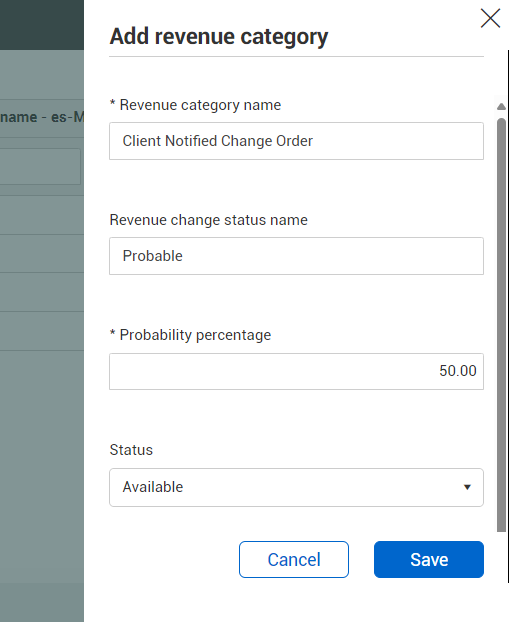
Task: Click the 'Add revenue category' heading
Action: click(219, 36)
